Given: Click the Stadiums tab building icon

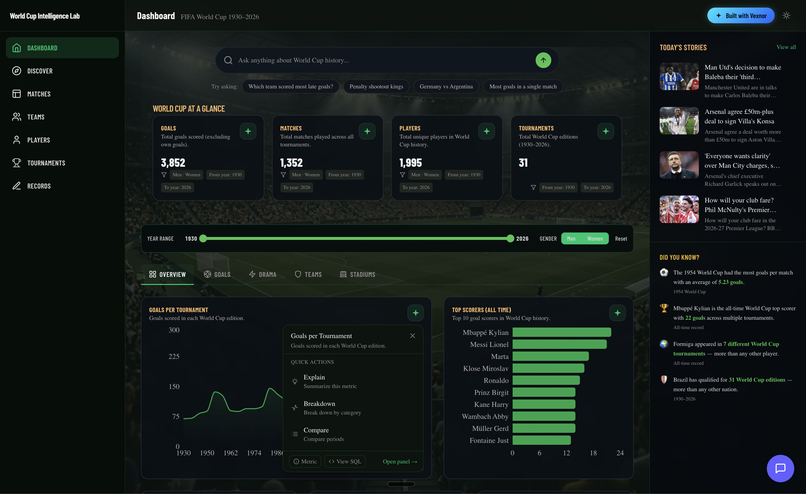Looking at the screenshot, I should coord(343,275).
